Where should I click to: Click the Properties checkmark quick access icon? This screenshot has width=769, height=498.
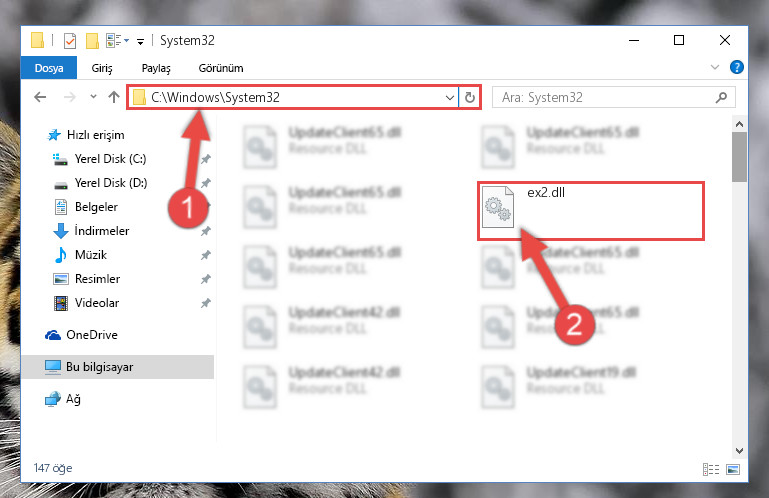(x=70, y=41)
